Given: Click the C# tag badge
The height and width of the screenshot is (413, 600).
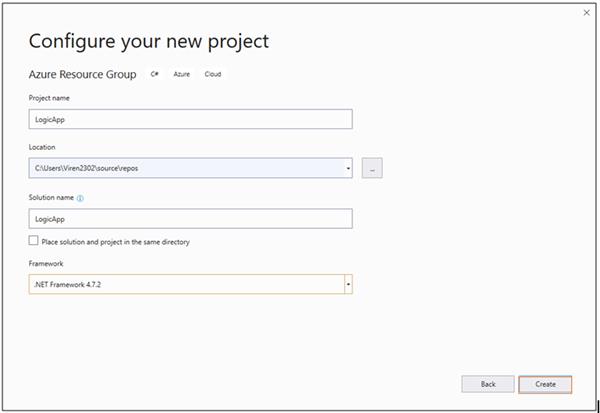Looking at the screenshot, I should pyautogui.click(x=155, y=74).
